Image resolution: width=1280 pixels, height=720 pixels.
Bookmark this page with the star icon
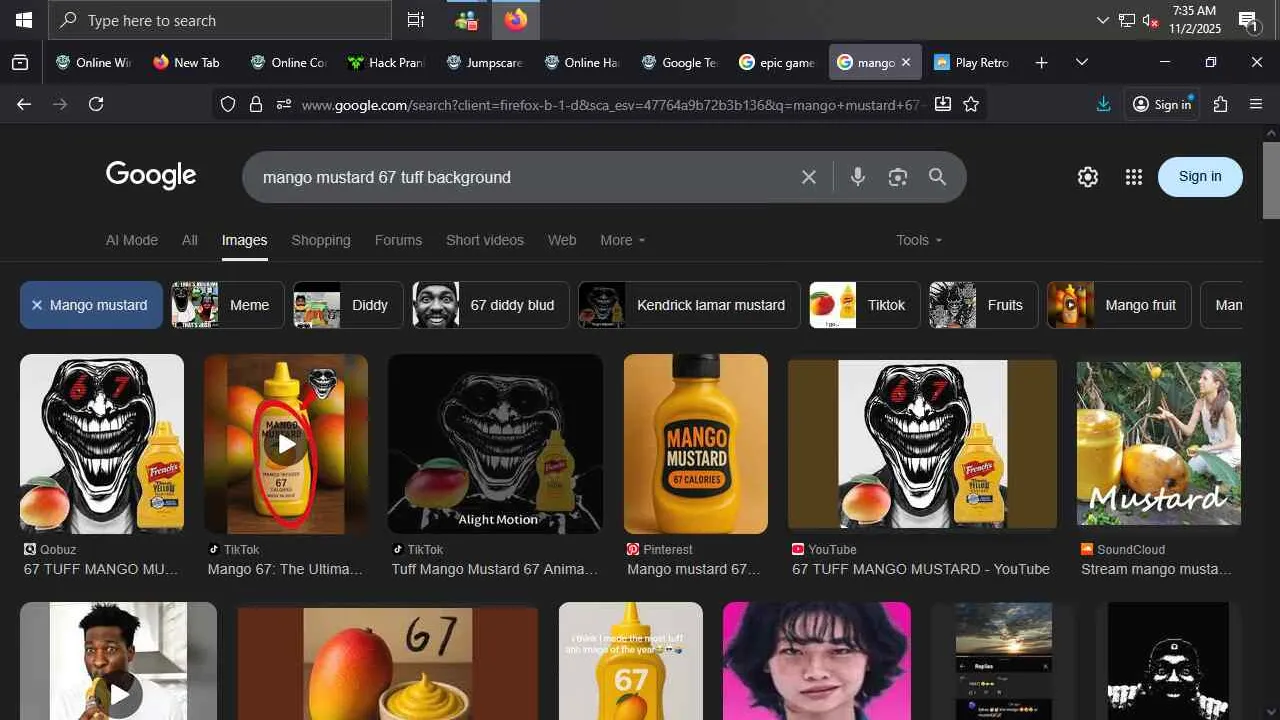click(x=971, y=104)
